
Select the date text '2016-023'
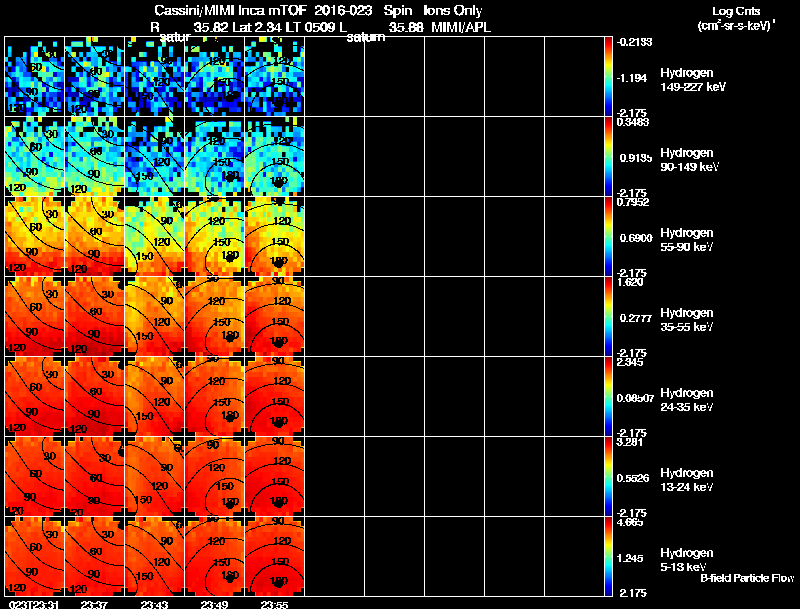tap(342, 11)
